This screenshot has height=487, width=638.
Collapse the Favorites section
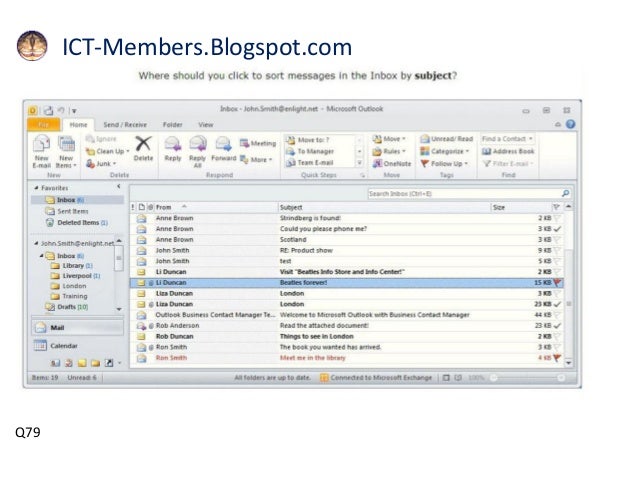coord(36,188)
